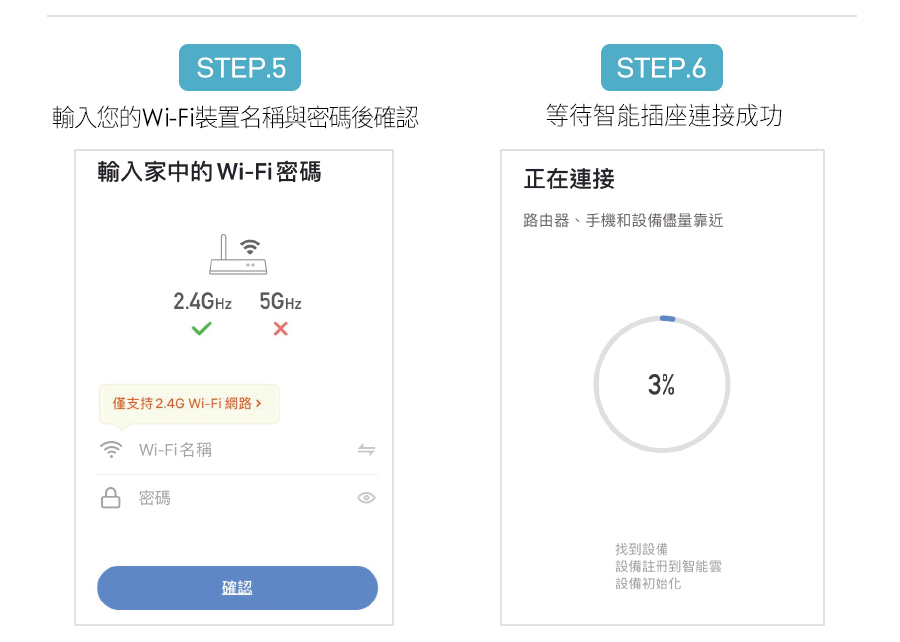
Task: Click the router illustration icon
Action: (238, 254)
